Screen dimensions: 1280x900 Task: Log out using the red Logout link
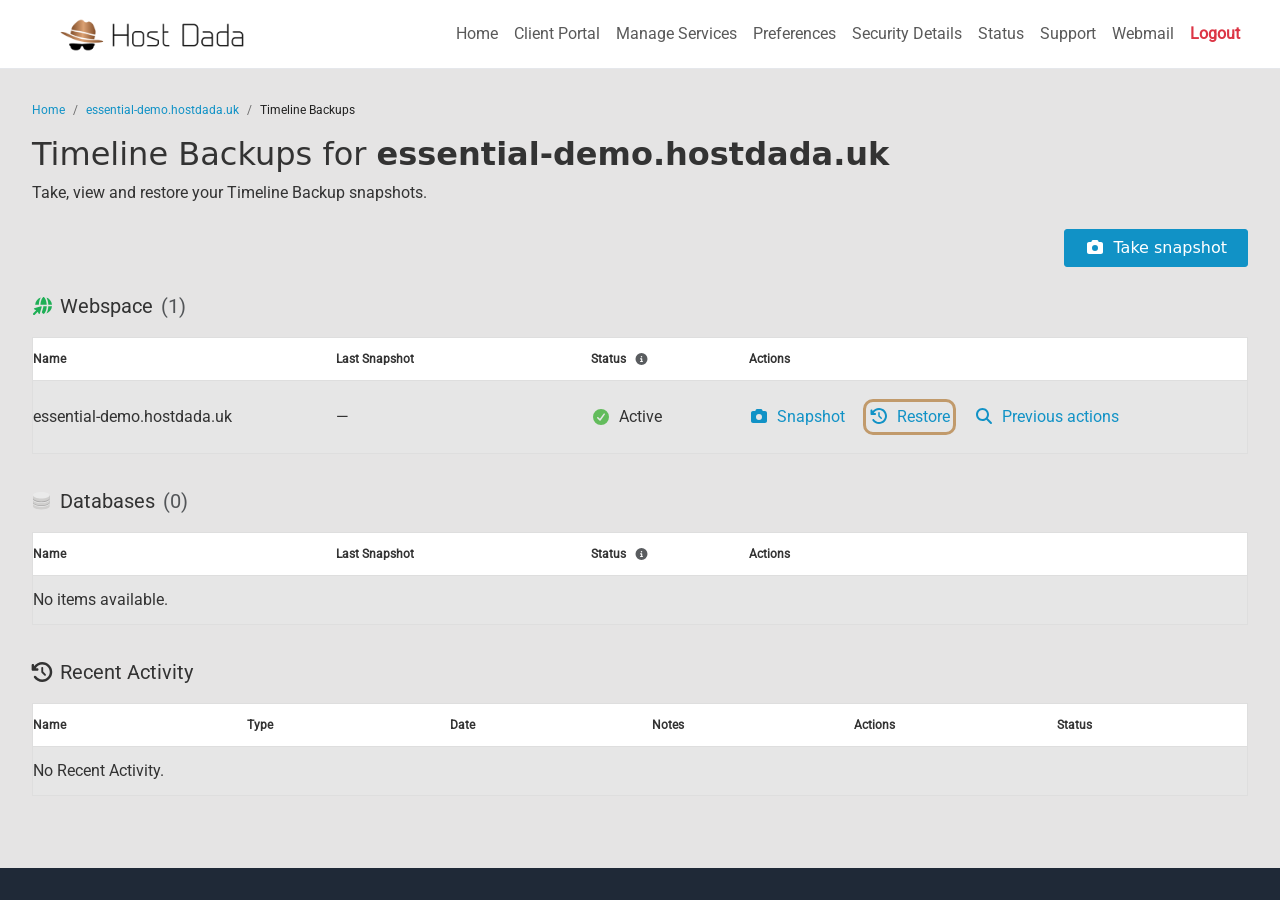point(1215,34)
